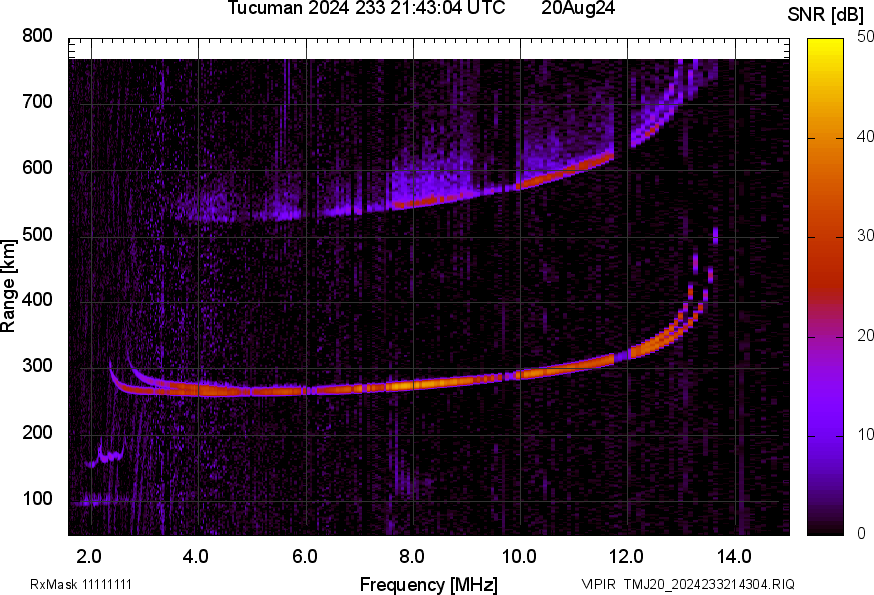Click the frequency tick label '8.0'

coord(411,557)
